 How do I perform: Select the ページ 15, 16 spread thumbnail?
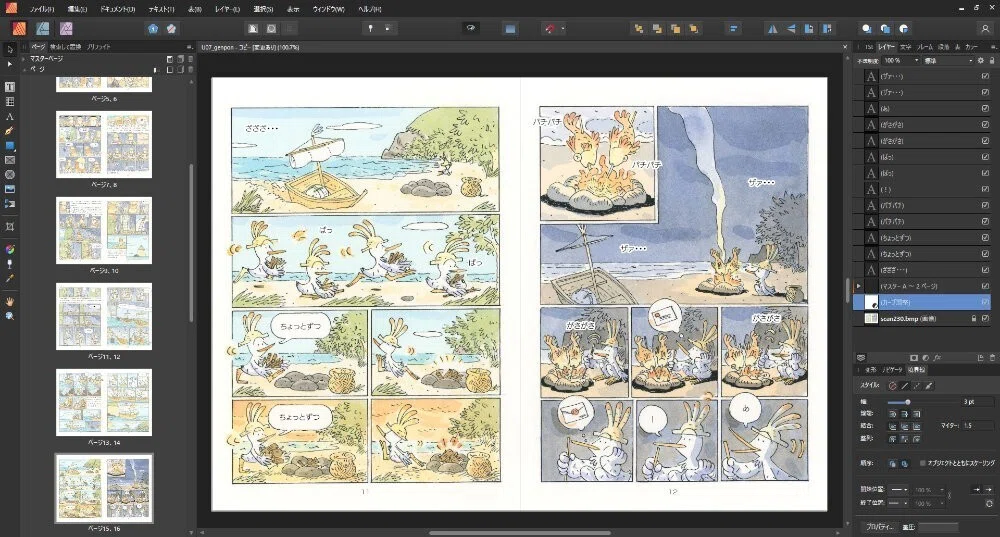[x=104, y=489]
